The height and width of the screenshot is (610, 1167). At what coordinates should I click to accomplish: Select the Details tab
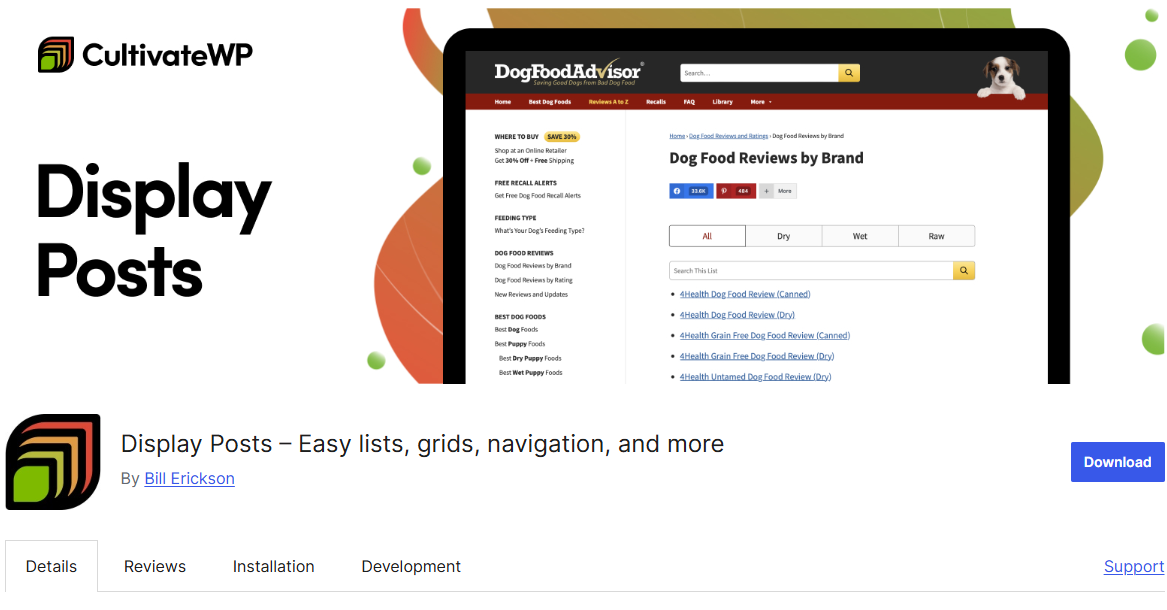[51, 566]
